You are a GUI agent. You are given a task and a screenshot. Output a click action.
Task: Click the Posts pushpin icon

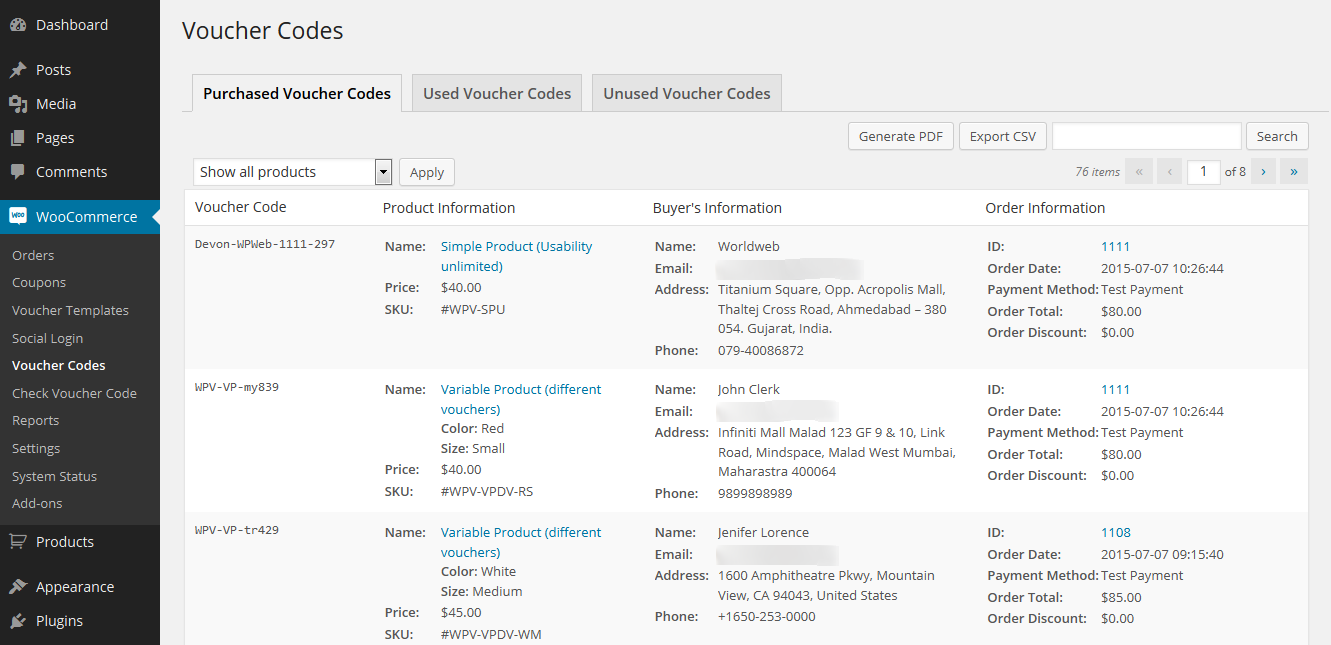[x=18, y=70]
